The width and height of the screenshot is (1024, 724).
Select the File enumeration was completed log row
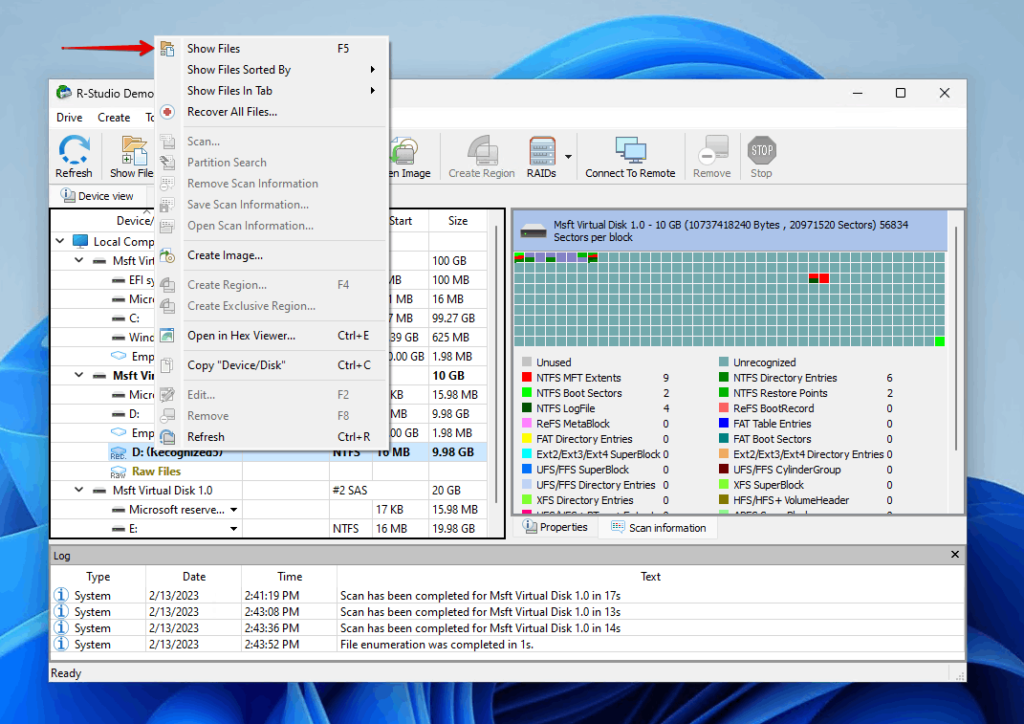[x=508, y=644]
